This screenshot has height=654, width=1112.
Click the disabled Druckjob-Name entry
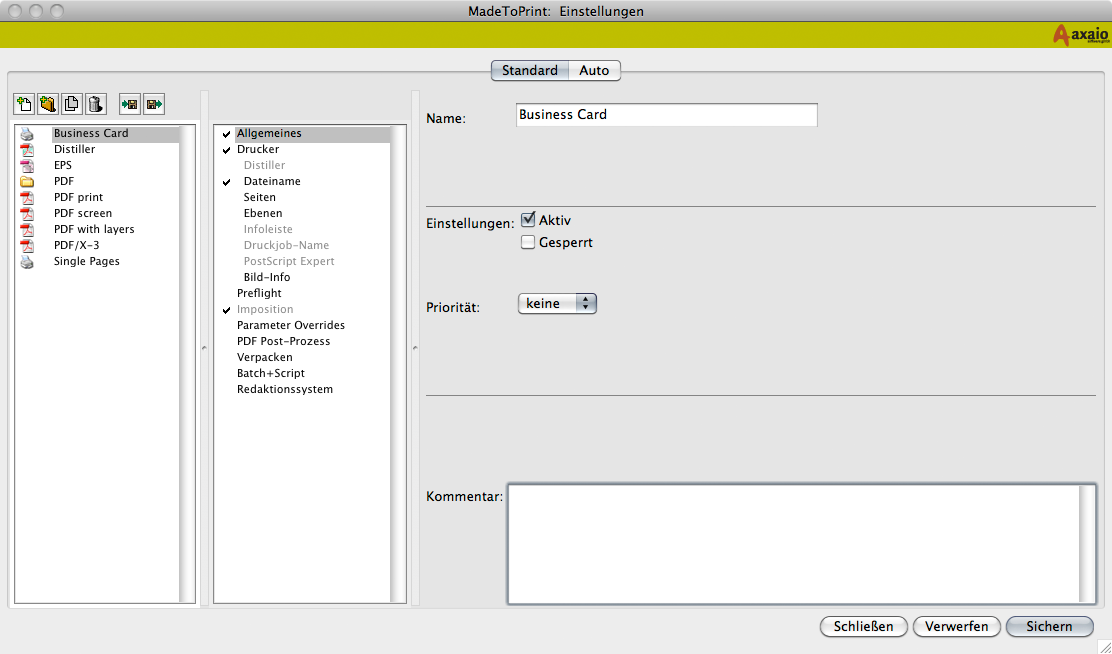287,245
